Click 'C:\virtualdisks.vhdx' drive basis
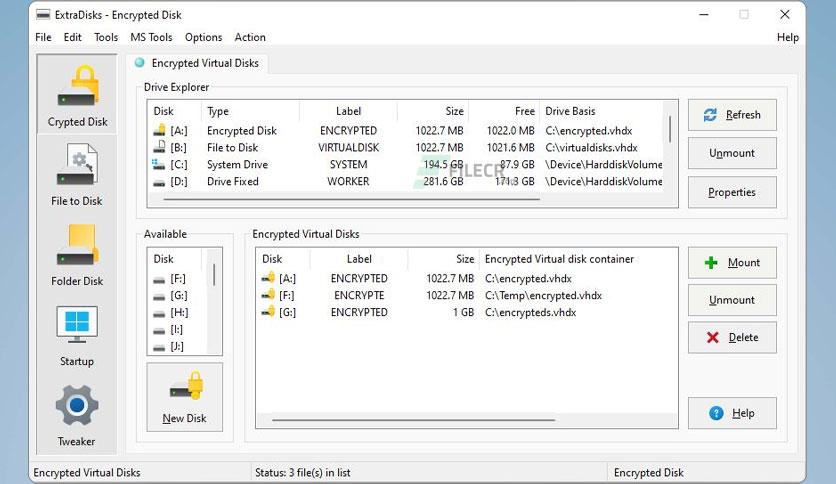 click(x=591, y=148)
